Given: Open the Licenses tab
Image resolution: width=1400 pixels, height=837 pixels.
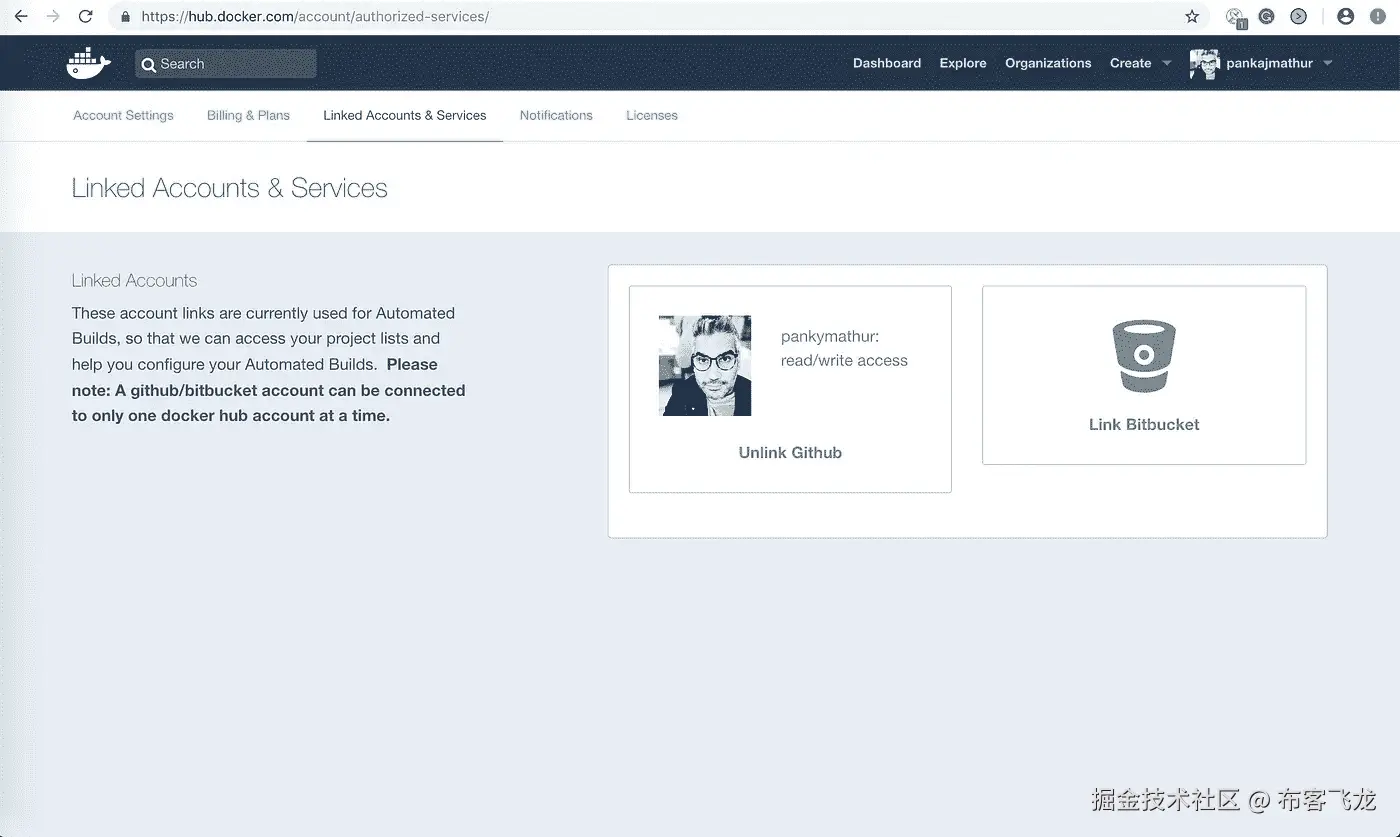Looking at the screenshot, I should [652, 115].
